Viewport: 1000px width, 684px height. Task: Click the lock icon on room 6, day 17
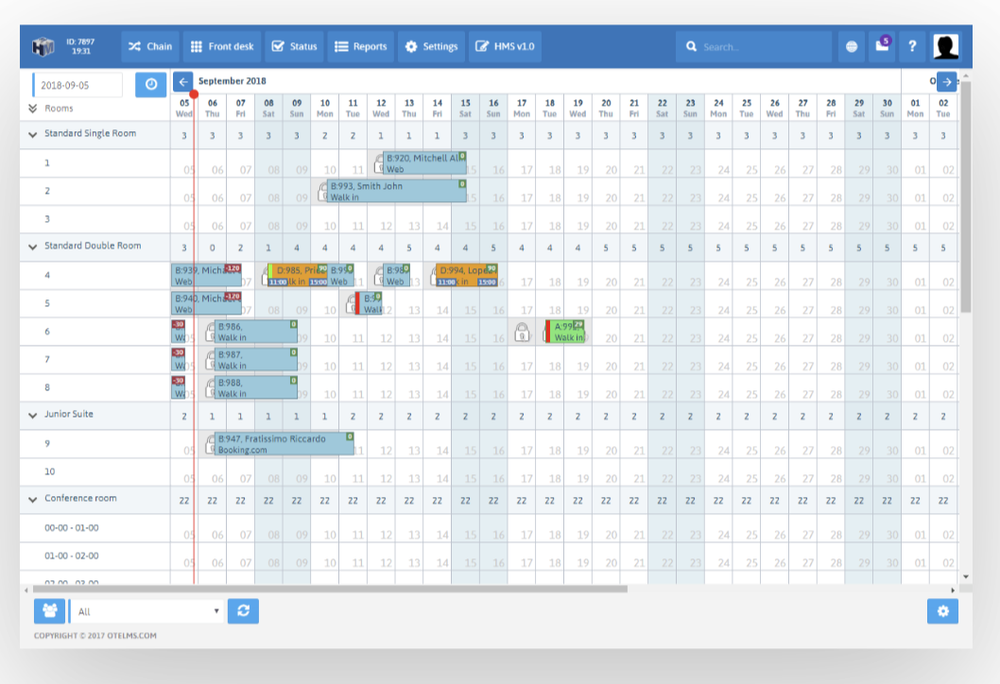coord(522,331)
